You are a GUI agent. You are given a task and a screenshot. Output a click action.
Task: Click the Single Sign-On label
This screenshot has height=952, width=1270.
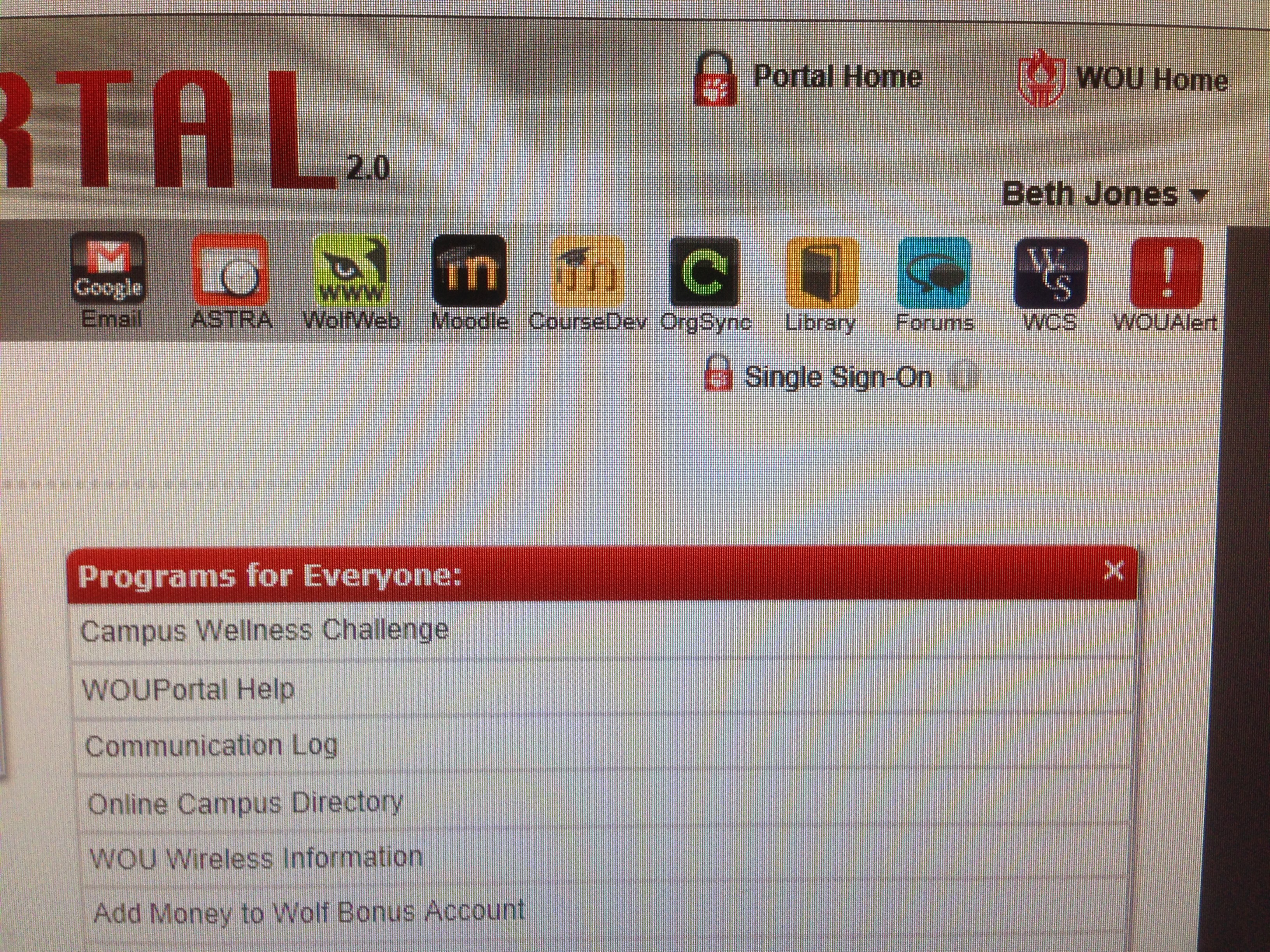[x=838, y=377]
